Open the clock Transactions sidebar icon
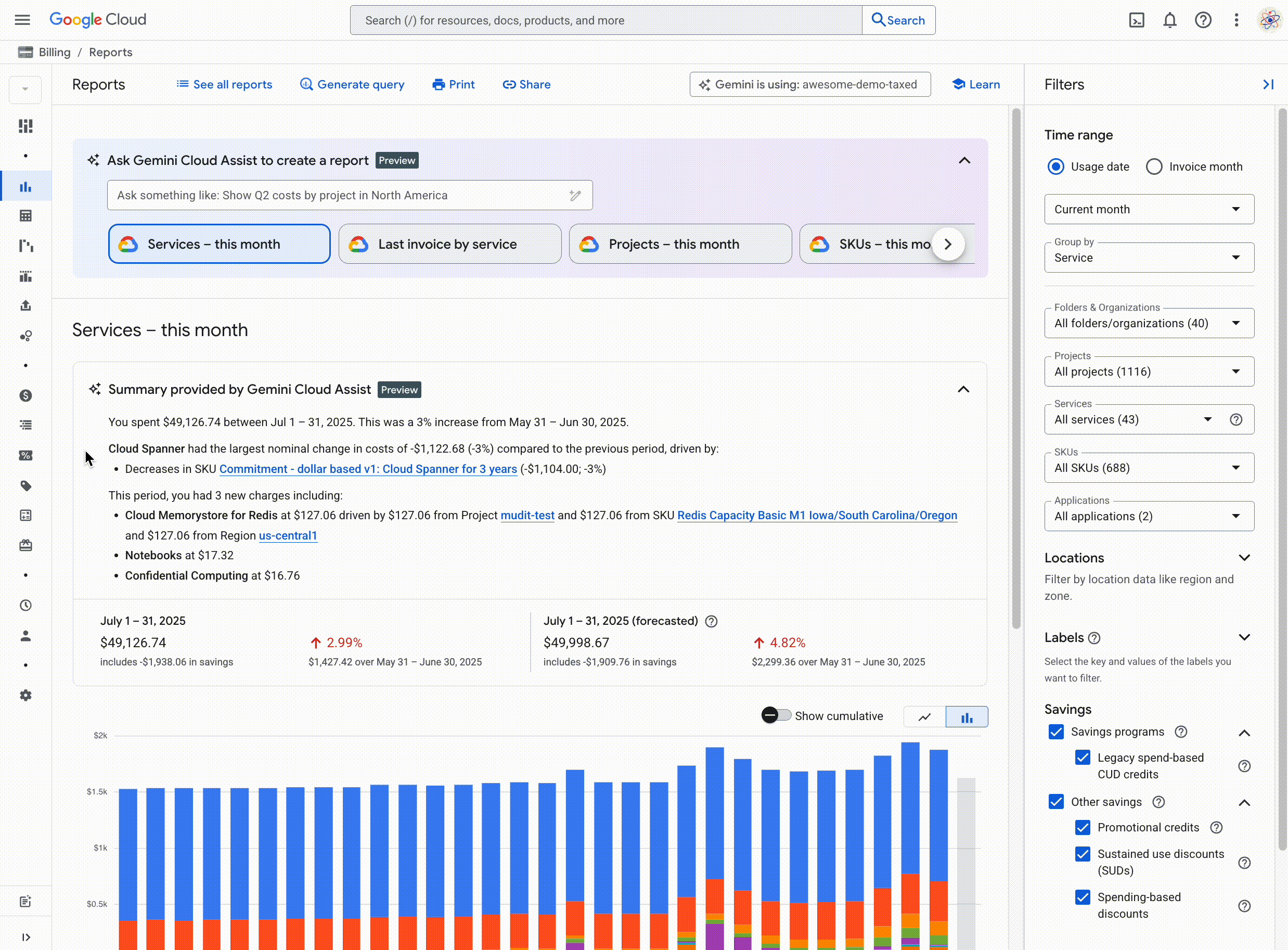The width and height of the screenshot is (1288, 950). pos(25,606)
